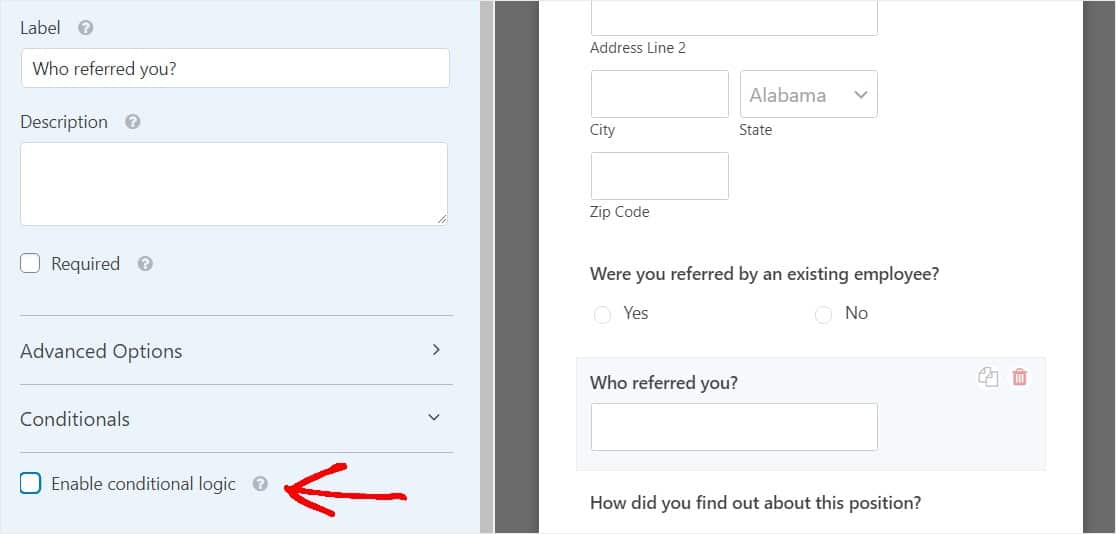Click the help icon beside Description
This screenshot has width=1116, height=534.
[132, 122]
